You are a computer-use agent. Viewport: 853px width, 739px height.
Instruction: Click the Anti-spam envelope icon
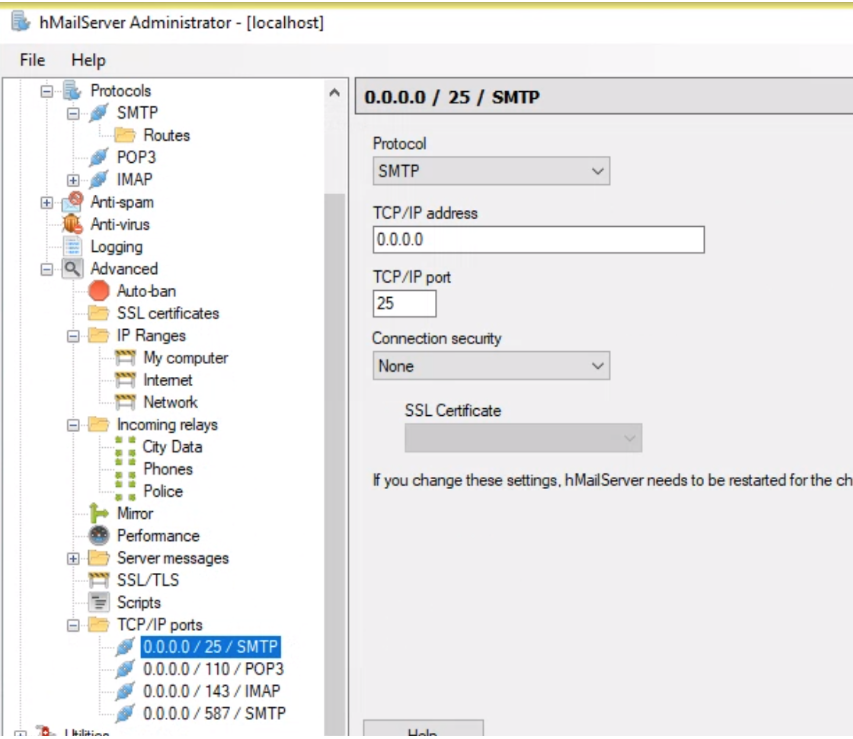[x=72, y=202]
